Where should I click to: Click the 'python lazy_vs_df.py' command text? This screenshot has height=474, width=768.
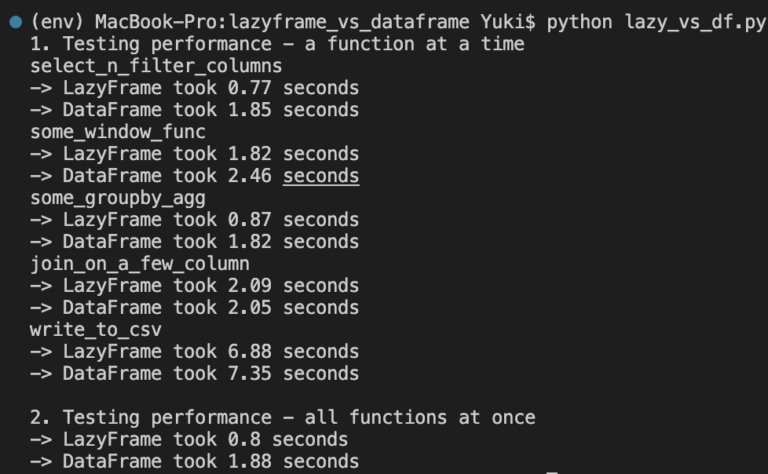point(656,23)
